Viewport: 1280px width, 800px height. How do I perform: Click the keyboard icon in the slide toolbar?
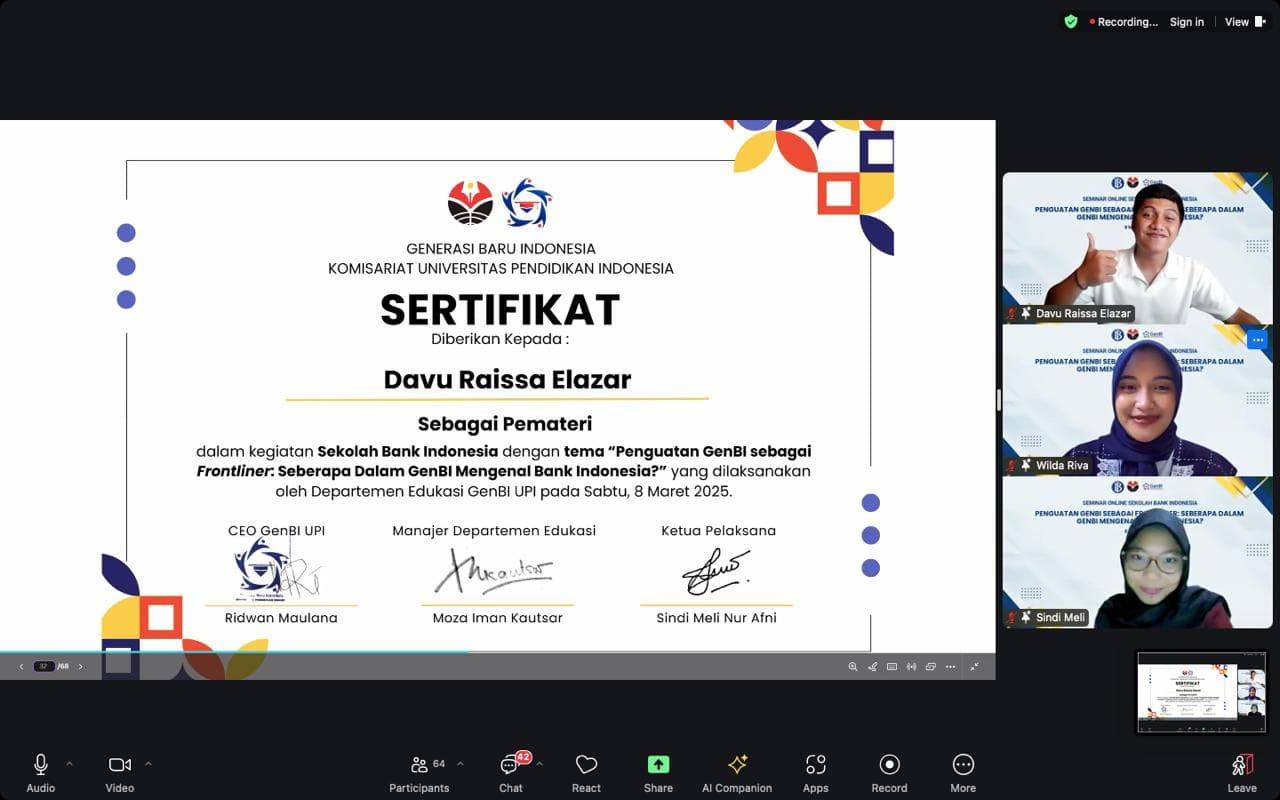(892, 666)
